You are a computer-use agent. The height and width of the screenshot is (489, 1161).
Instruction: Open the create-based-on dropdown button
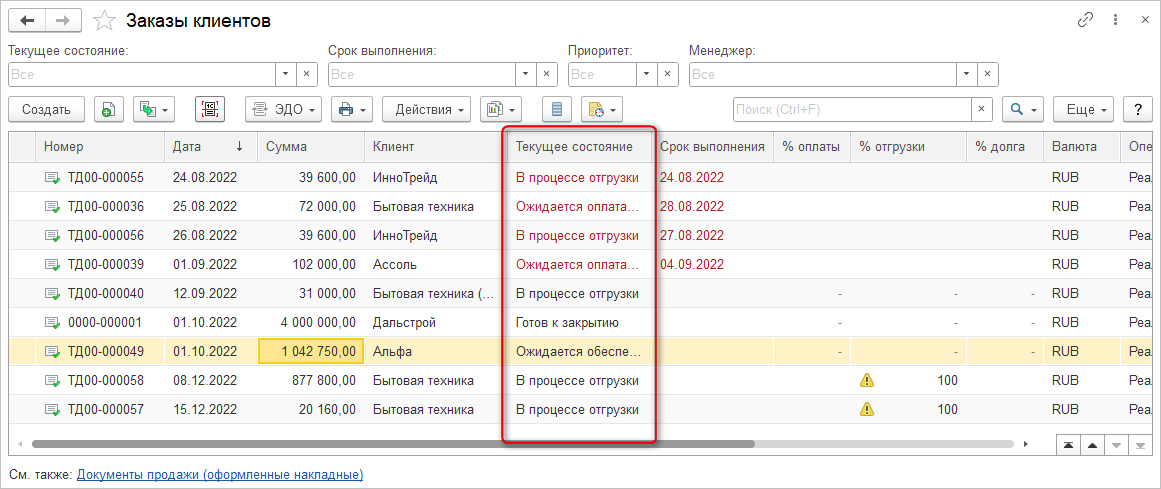pyautogui.click(x=154, y=110)
